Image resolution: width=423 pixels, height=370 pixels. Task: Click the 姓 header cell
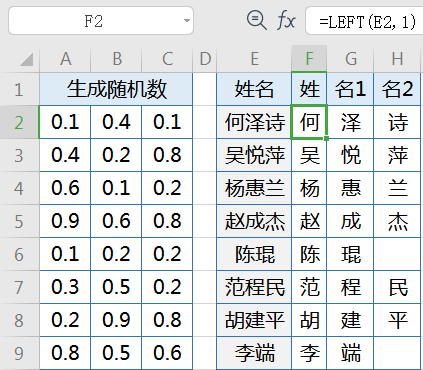pos(309,90)
